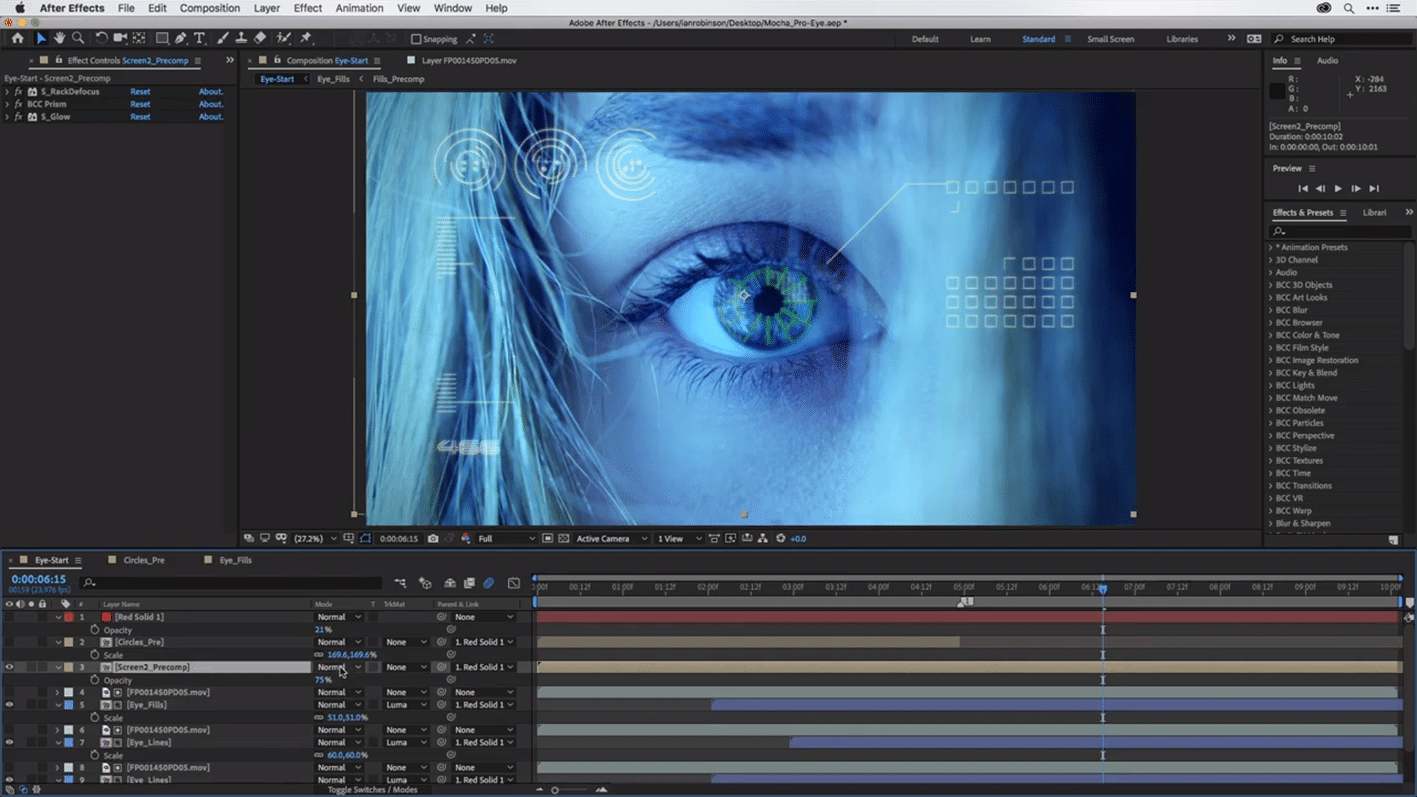The height and width of the screenshot is (797, 1417).
Task: Click Toggle Switches / Modes button
Action: [x=373, y=790]
